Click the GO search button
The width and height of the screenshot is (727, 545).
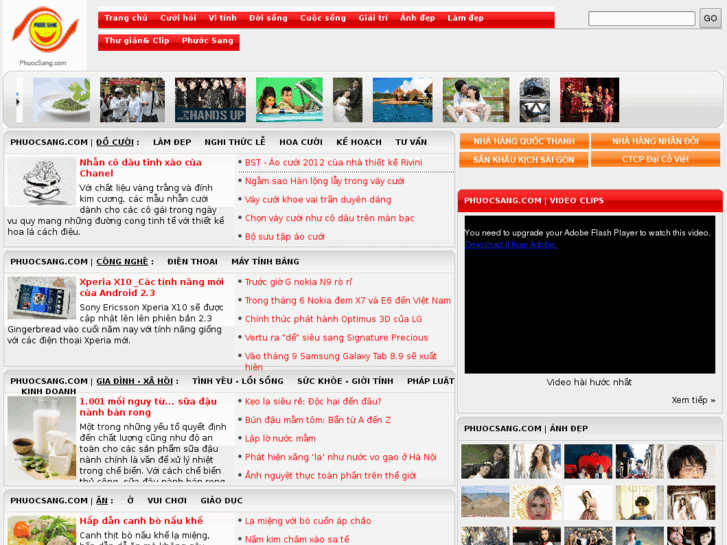pyautogui.click(x=710, y=19)
